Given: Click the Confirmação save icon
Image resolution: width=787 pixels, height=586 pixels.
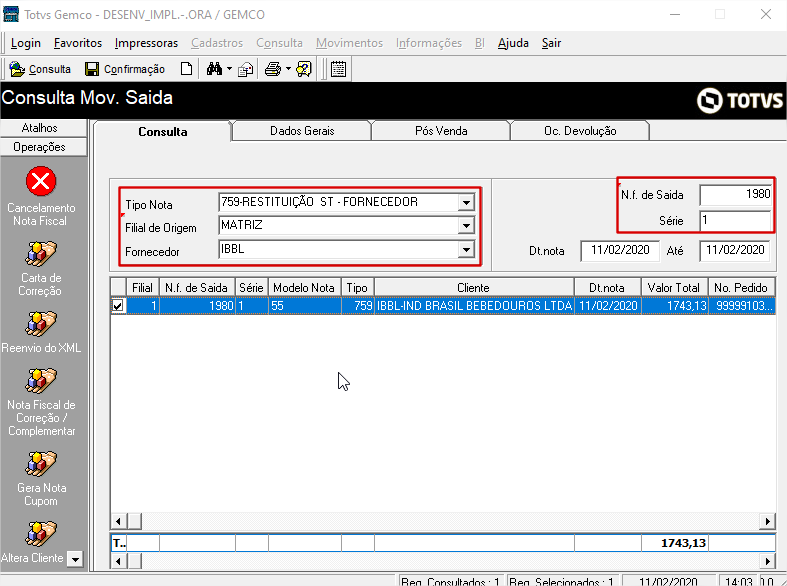Looking at the screenshot, I should click(x=92, y=69).
